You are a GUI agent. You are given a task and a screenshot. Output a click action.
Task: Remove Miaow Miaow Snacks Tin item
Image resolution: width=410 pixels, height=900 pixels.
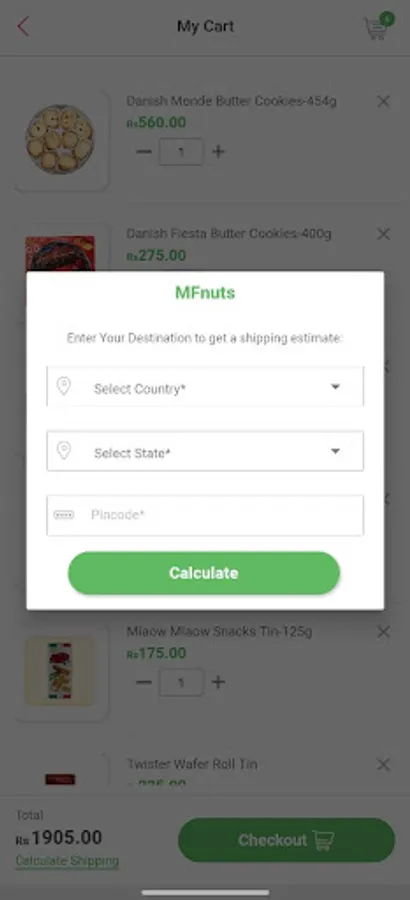[383, 632]
